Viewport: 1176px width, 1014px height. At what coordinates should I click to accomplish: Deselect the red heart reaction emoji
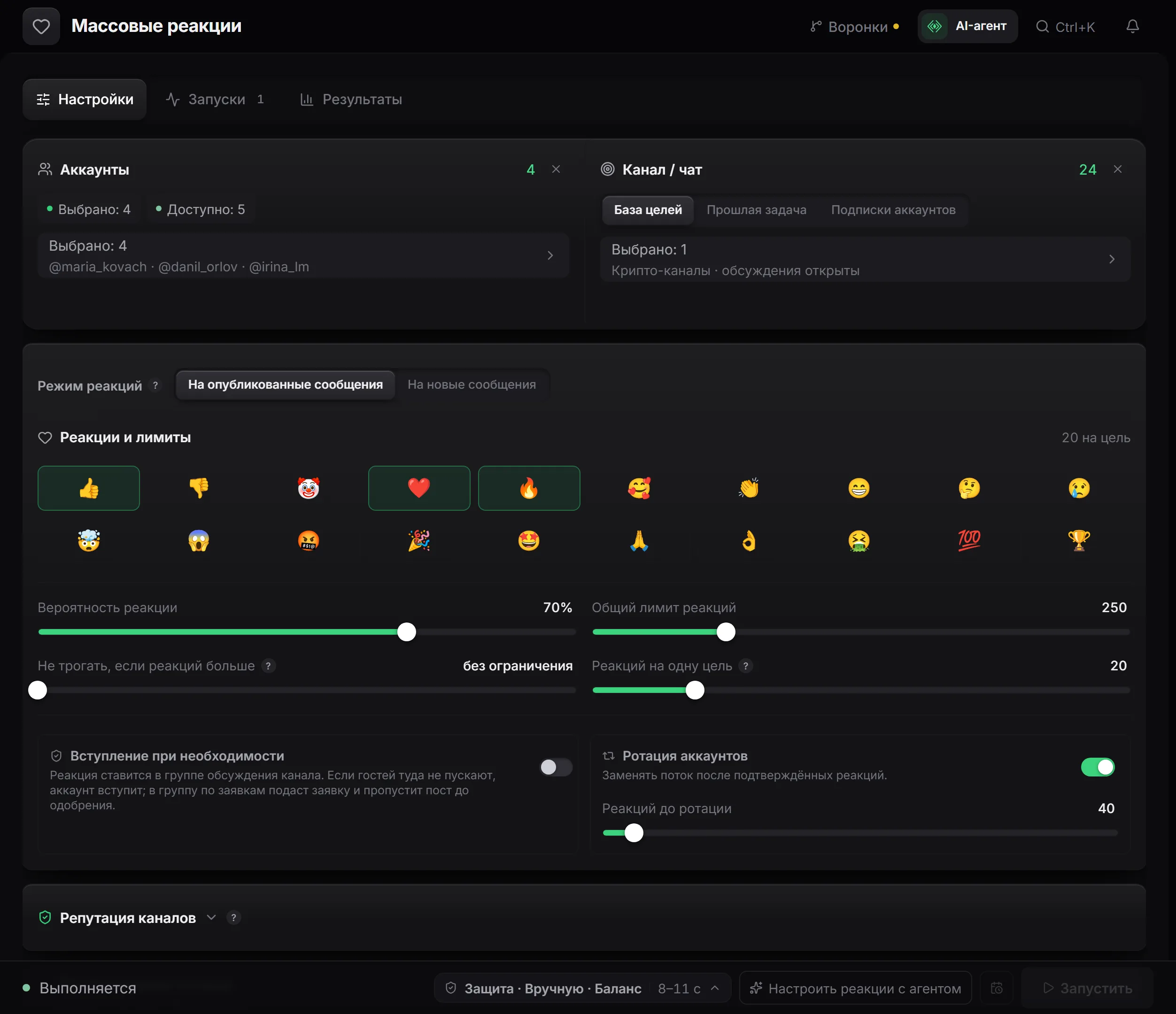click(419, 488)
